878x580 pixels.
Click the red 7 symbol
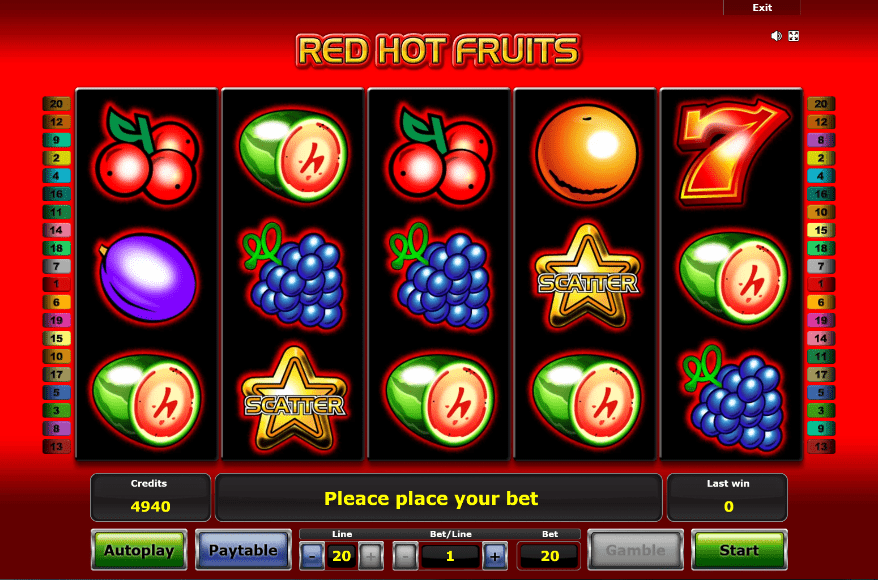[732, 152]
